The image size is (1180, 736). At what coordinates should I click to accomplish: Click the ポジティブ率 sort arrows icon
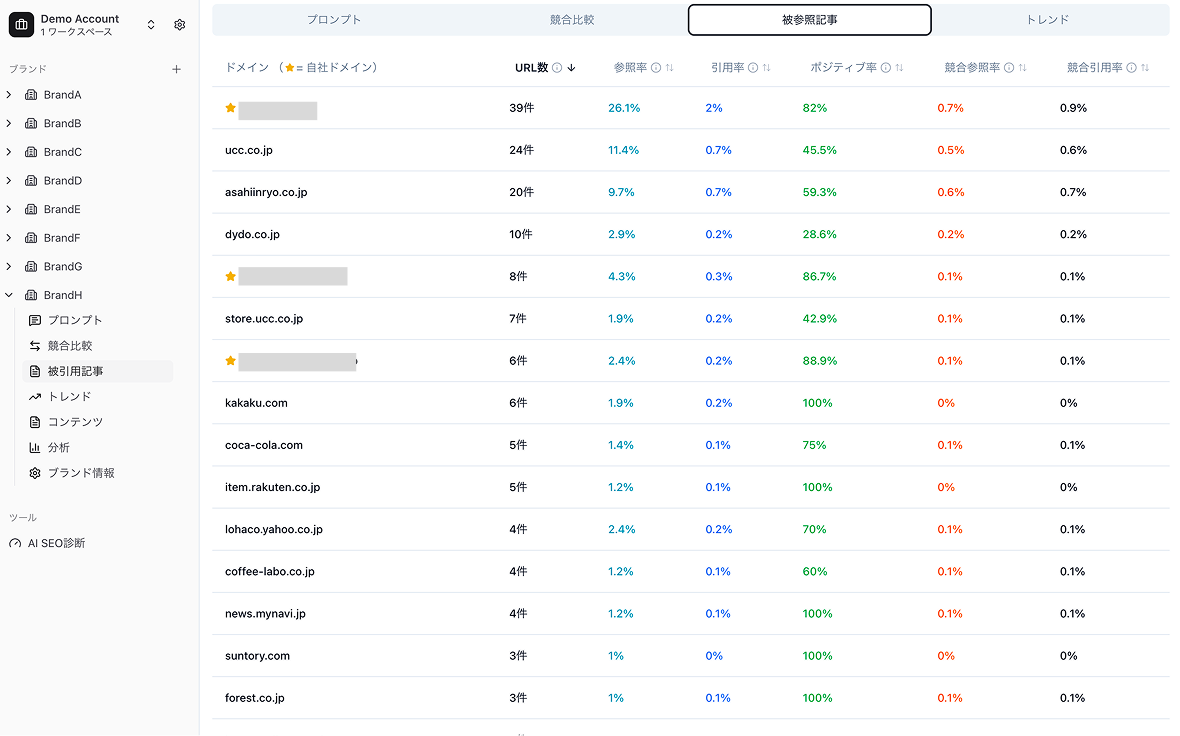pos(899,68)
